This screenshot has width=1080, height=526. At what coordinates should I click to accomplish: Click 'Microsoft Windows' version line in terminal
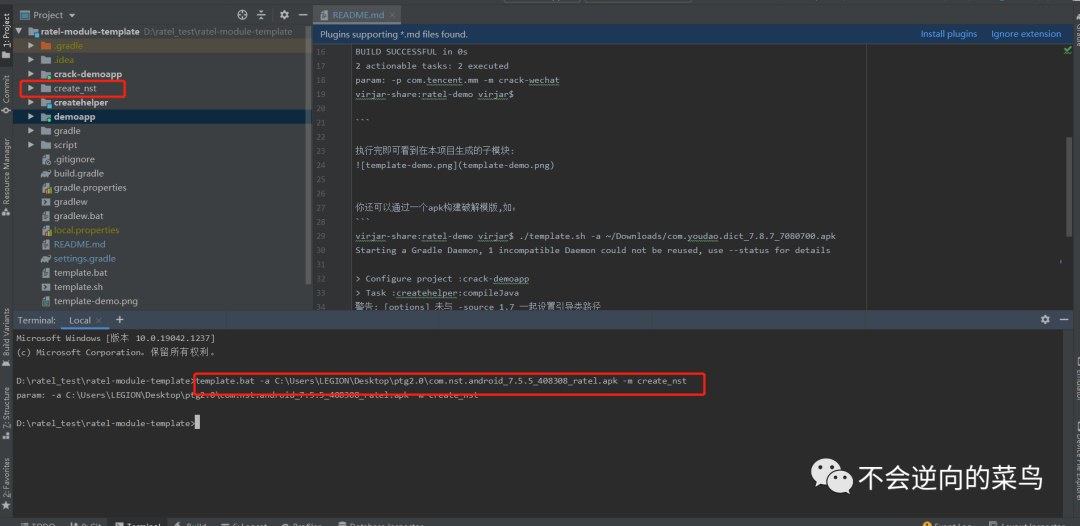116,338
